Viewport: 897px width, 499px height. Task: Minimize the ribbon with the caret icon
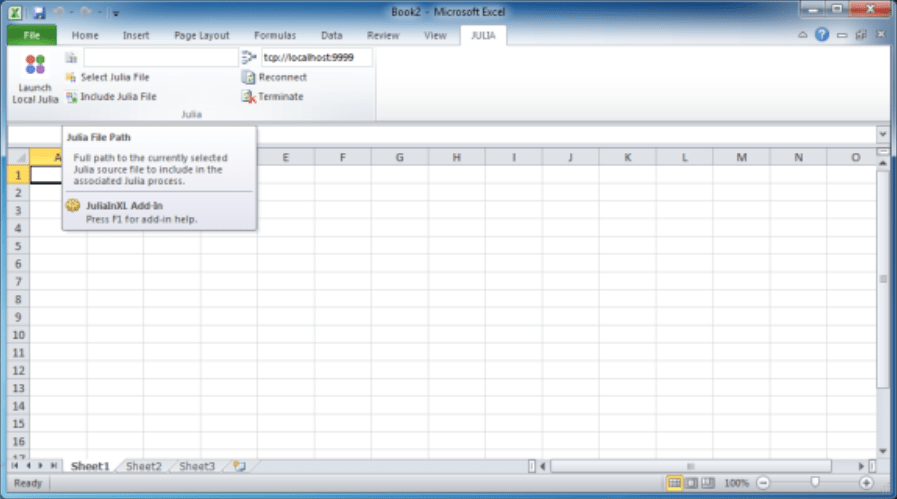tap(803, 35)
